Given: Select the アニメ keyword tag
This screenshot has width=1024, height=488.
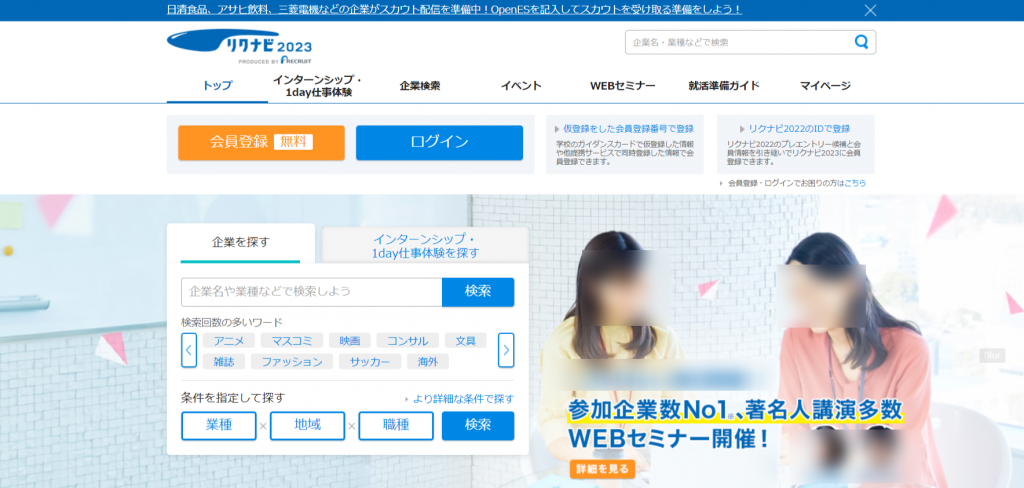Looking at the screenshot, I should 229,340.
